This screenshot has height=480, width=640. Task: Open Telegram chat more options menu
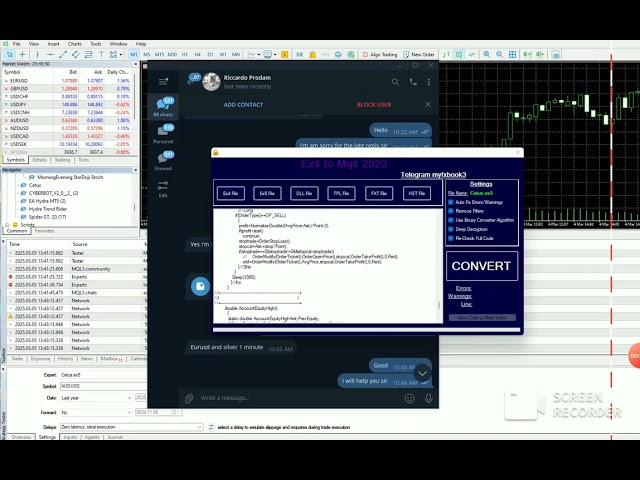coord(429,82)
